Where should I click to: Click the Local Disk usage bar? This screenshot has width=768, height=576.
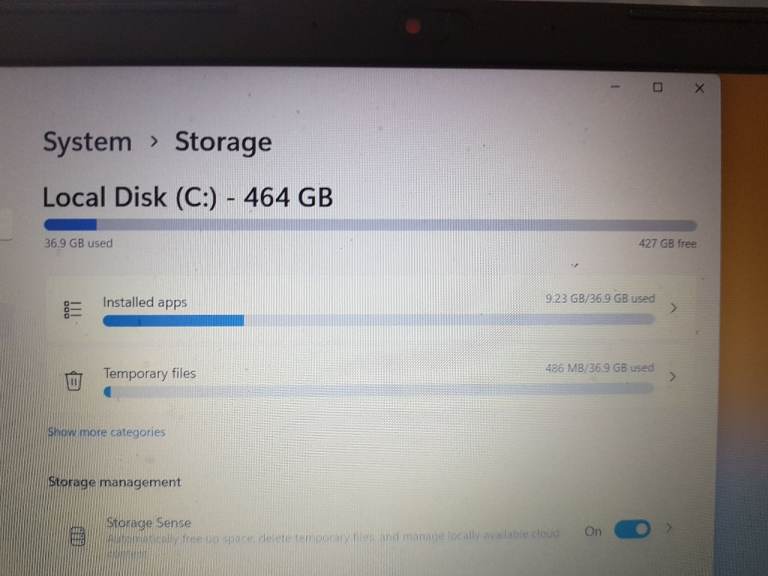tap(370, 225)
